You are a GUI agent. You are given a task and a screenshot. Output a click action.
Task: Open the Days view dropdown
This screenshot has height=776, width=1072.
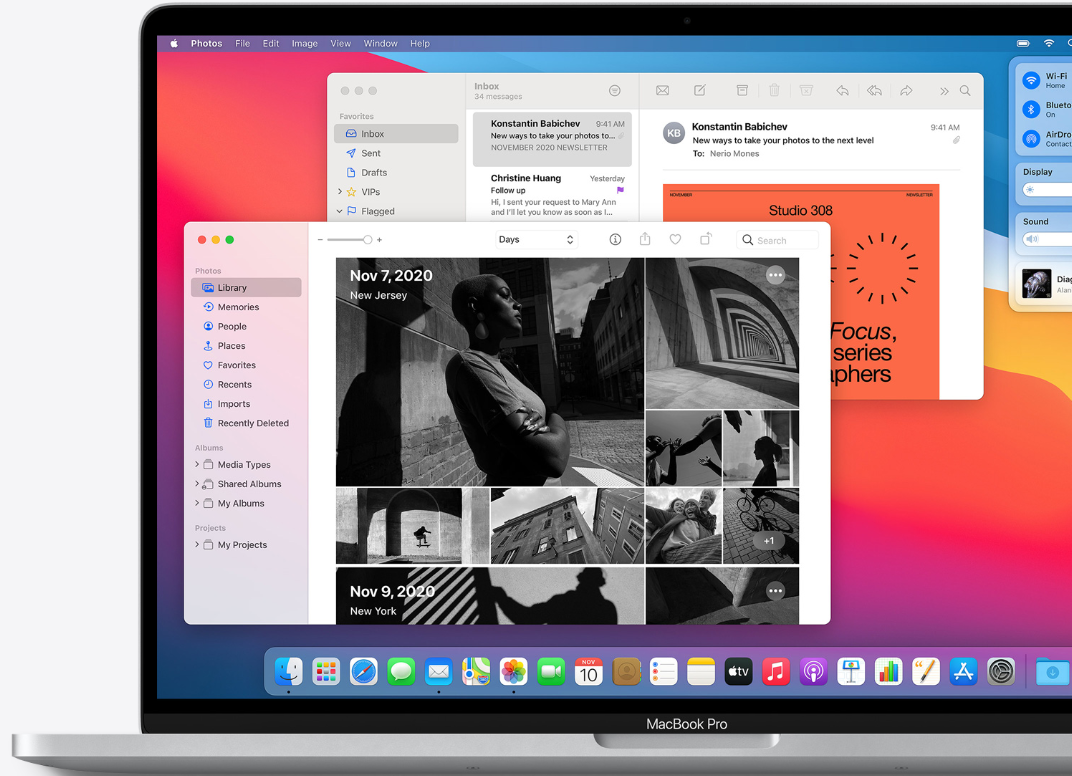click(x=537, y=240)
